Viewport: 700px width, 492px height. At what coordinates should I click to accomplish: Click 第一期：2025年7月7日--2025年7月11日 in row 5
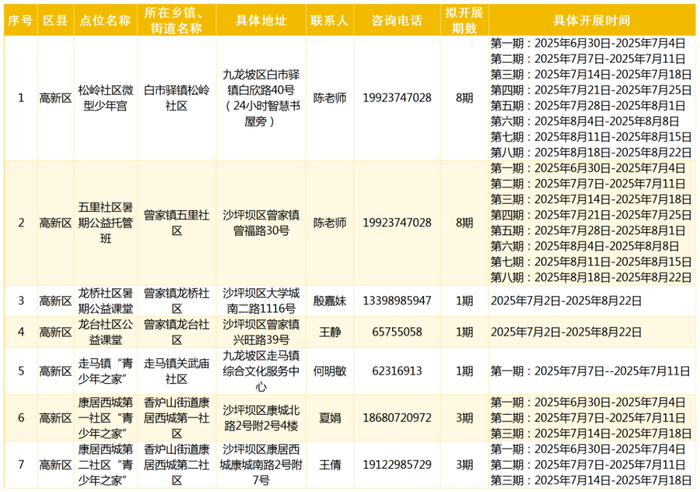pos(591,371)
